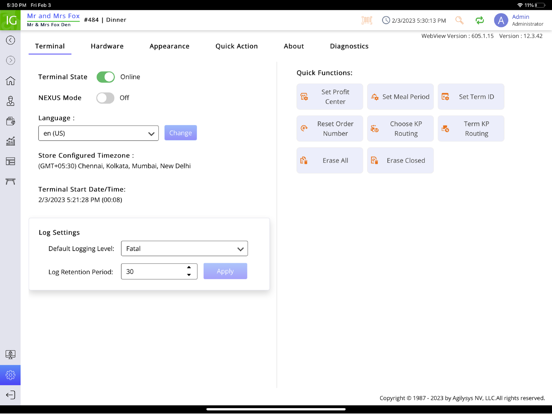Open the wallet payments sidebar icon
Viewport: 552px width, 414px height.
(10, 121)
